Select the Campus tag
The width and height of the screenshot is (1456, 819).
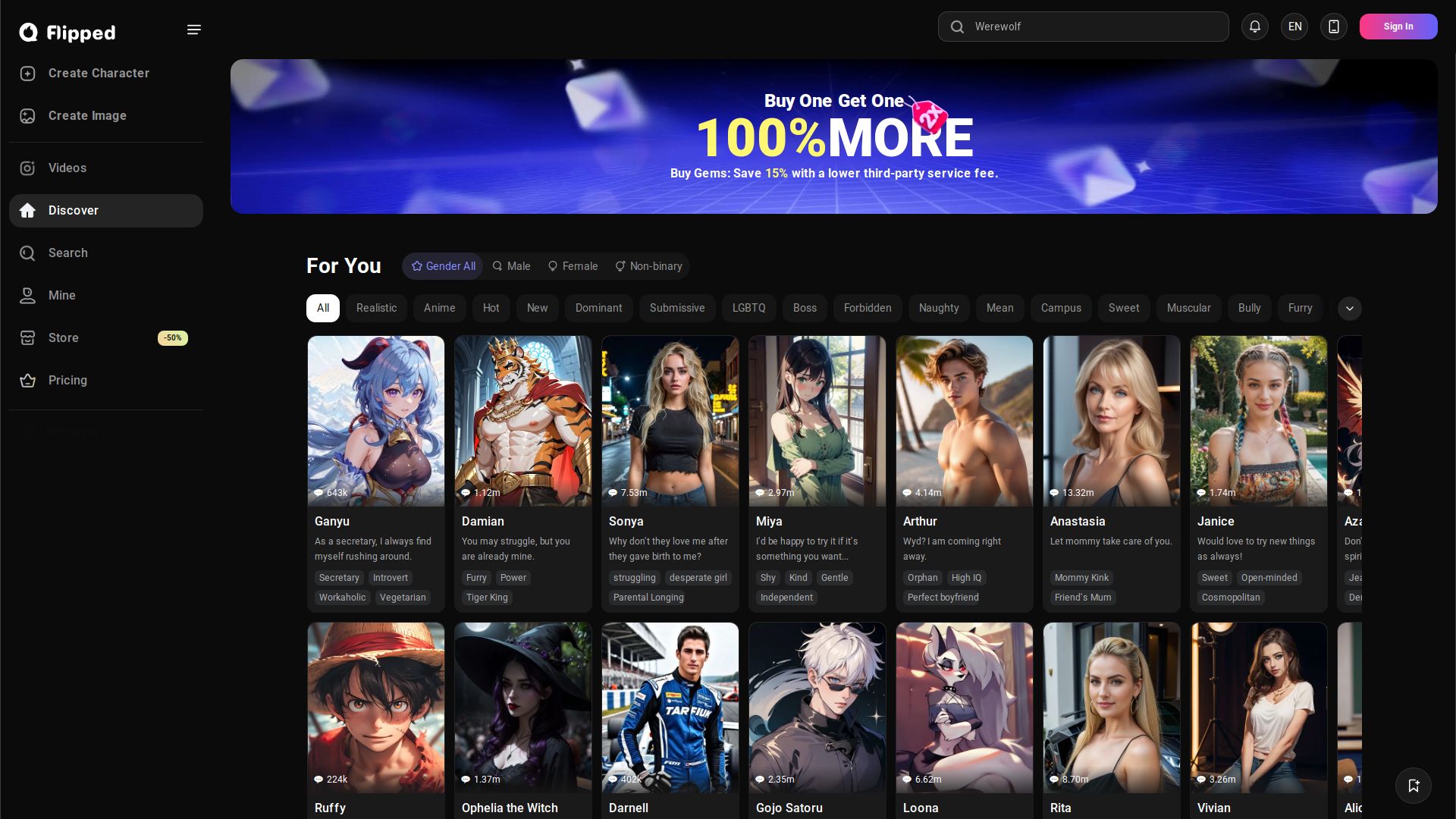1061,308
